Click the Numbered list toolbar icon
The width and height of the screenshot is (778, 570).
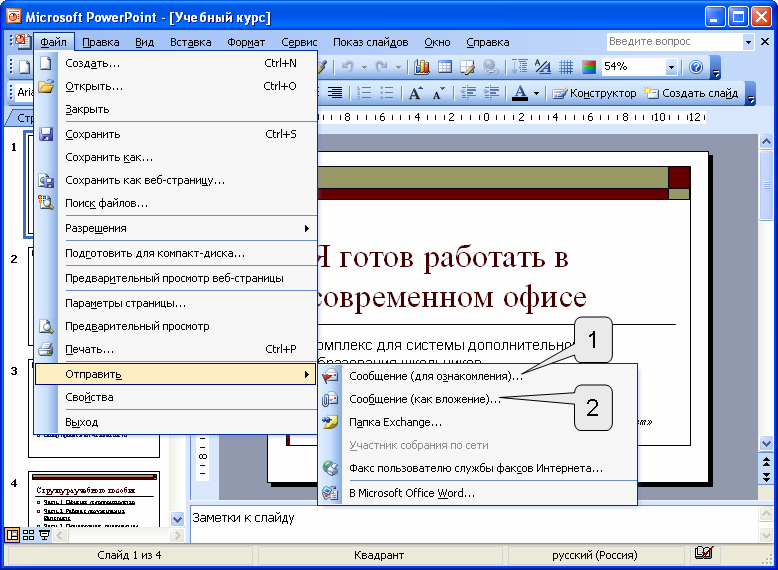click(364, 93)
